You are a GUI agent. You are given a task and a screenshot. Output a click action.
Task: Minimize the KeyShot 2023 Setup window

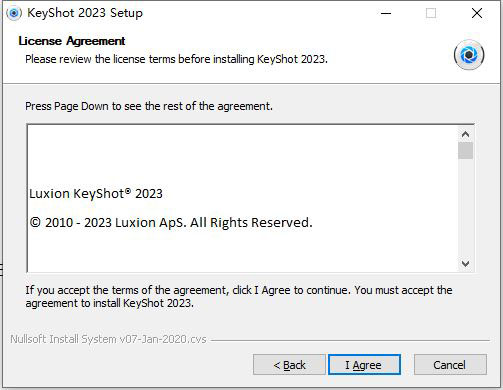pos(386,13)
